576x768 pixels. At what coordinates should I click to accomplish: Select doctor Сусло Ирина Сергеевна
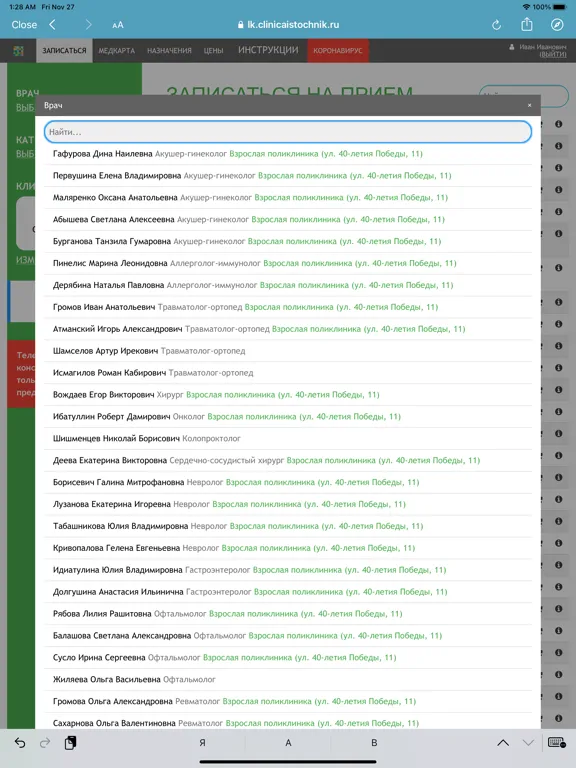pyautogui.click(x=288, y=658)
